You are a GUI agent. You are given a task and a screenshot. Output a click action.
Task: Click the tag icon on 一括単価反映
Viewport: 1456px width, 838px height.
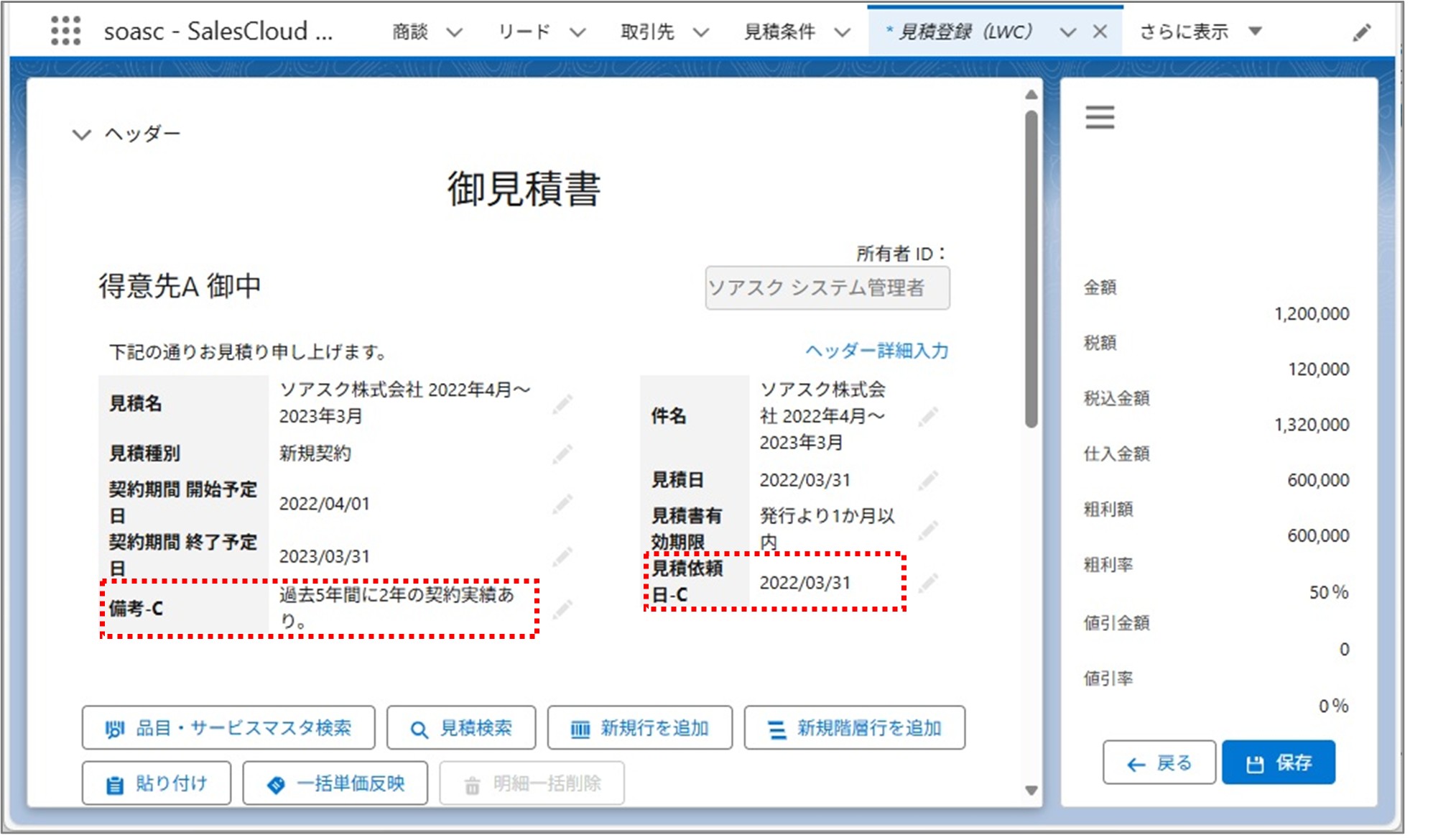[x=275, y=783]
